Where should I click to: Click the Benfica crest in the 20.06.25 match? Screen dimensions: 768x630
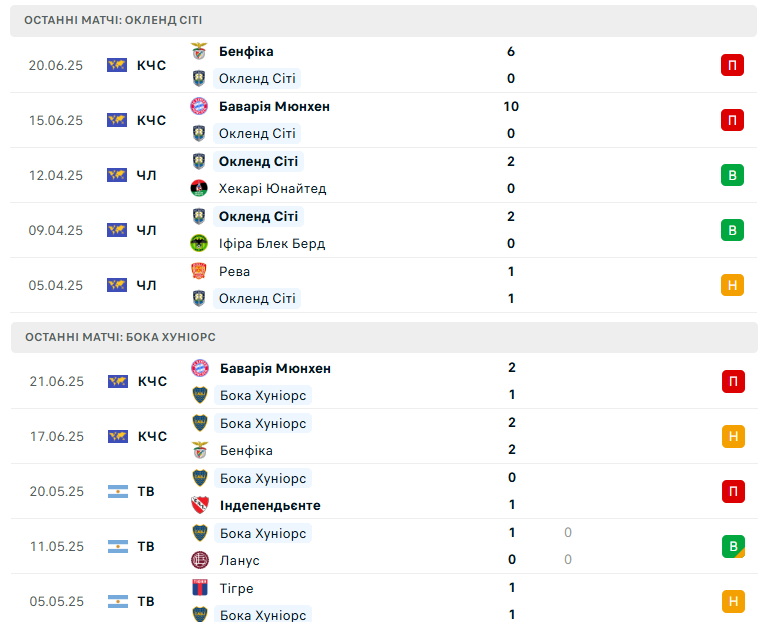coord(199,51)
